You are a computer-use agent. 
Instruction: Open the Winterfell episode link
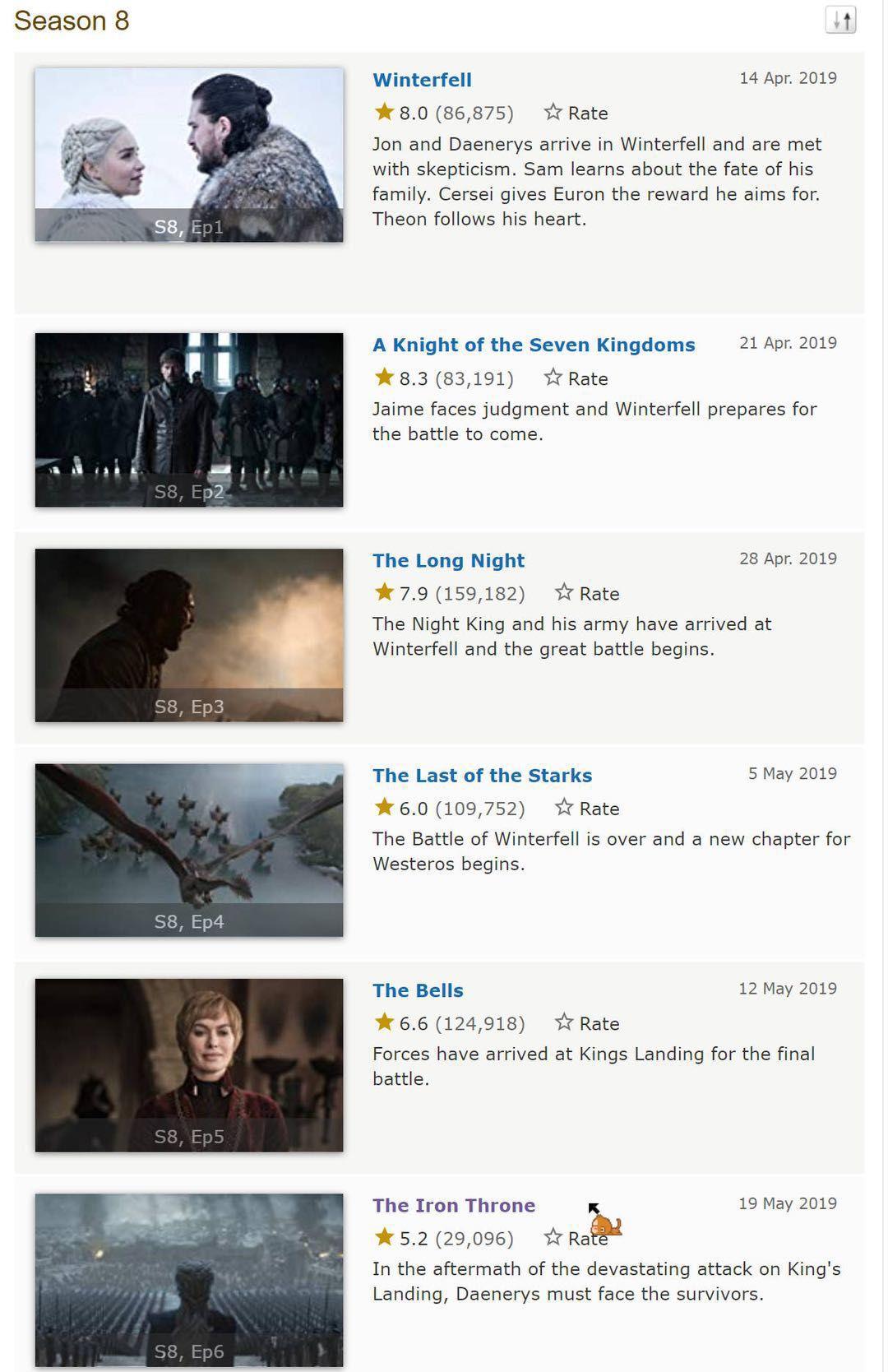(x=422, y=80)
